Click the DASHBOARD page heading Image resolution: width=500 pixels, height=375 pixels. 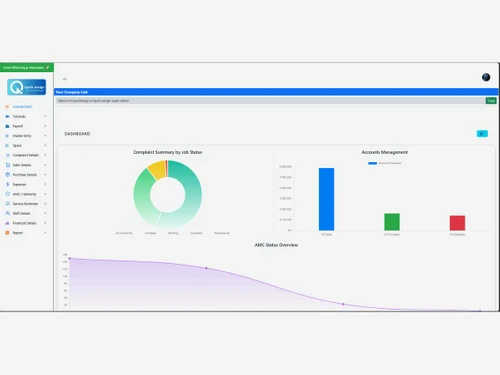click(x=77, y=134)
